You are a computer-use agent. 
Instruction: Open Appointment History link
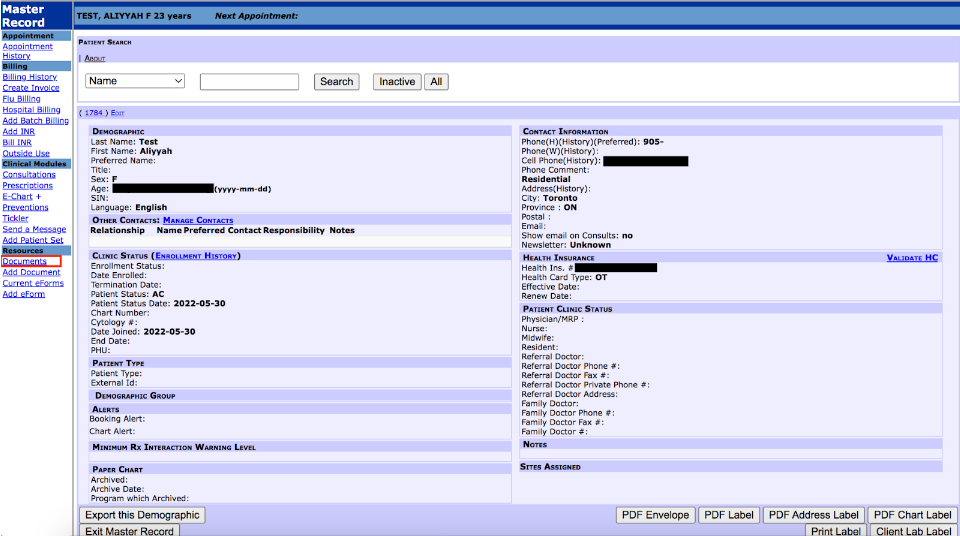click(28, 51)
